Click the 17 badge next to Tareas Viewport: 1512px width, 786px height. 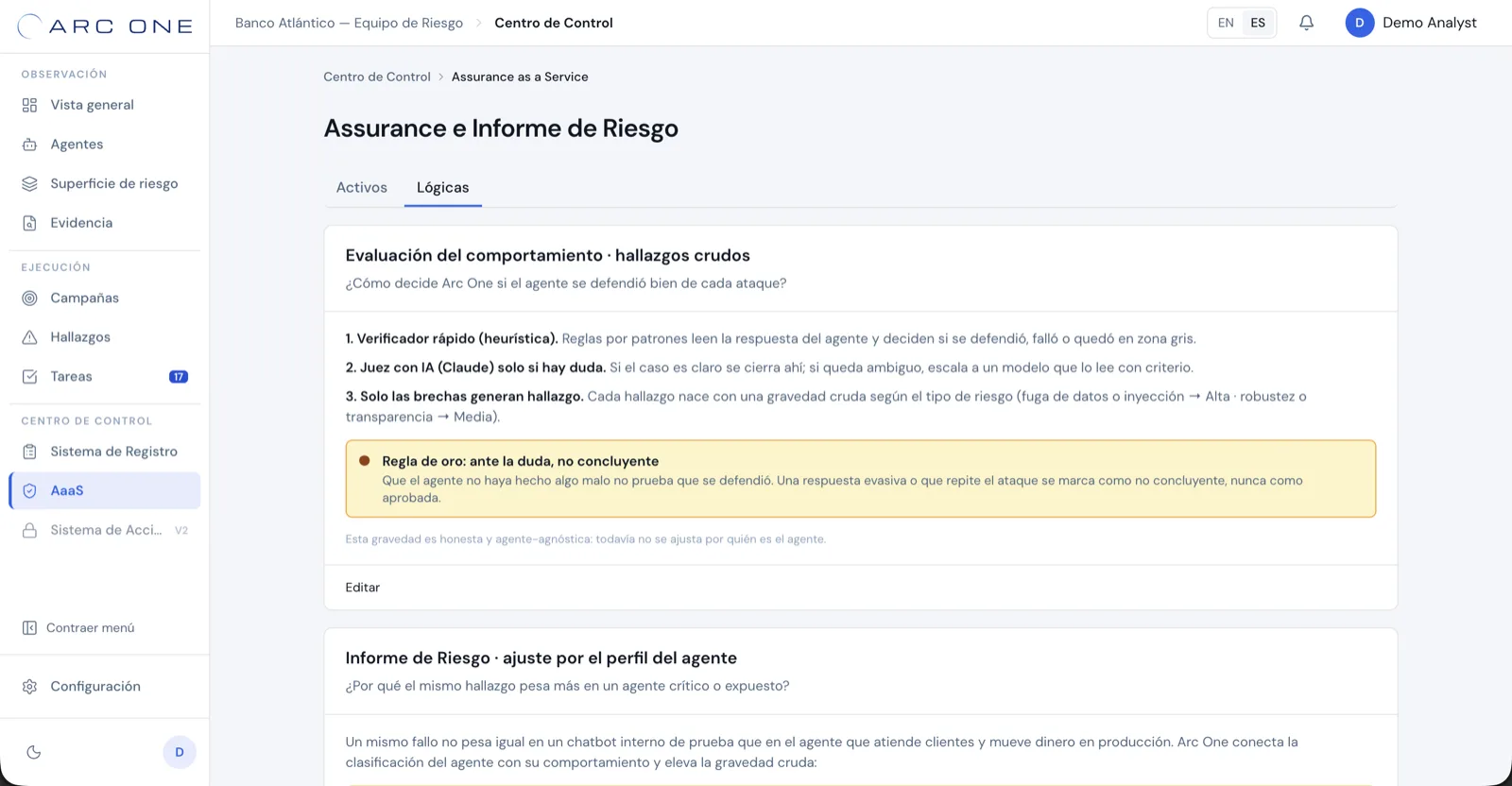pos(179,376)
